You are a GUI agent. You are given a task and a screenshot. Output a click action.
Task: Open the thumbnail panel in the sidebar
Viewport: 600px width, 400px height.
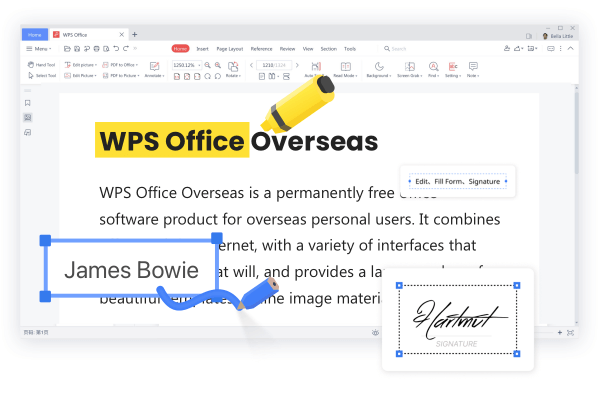point(28,118)
